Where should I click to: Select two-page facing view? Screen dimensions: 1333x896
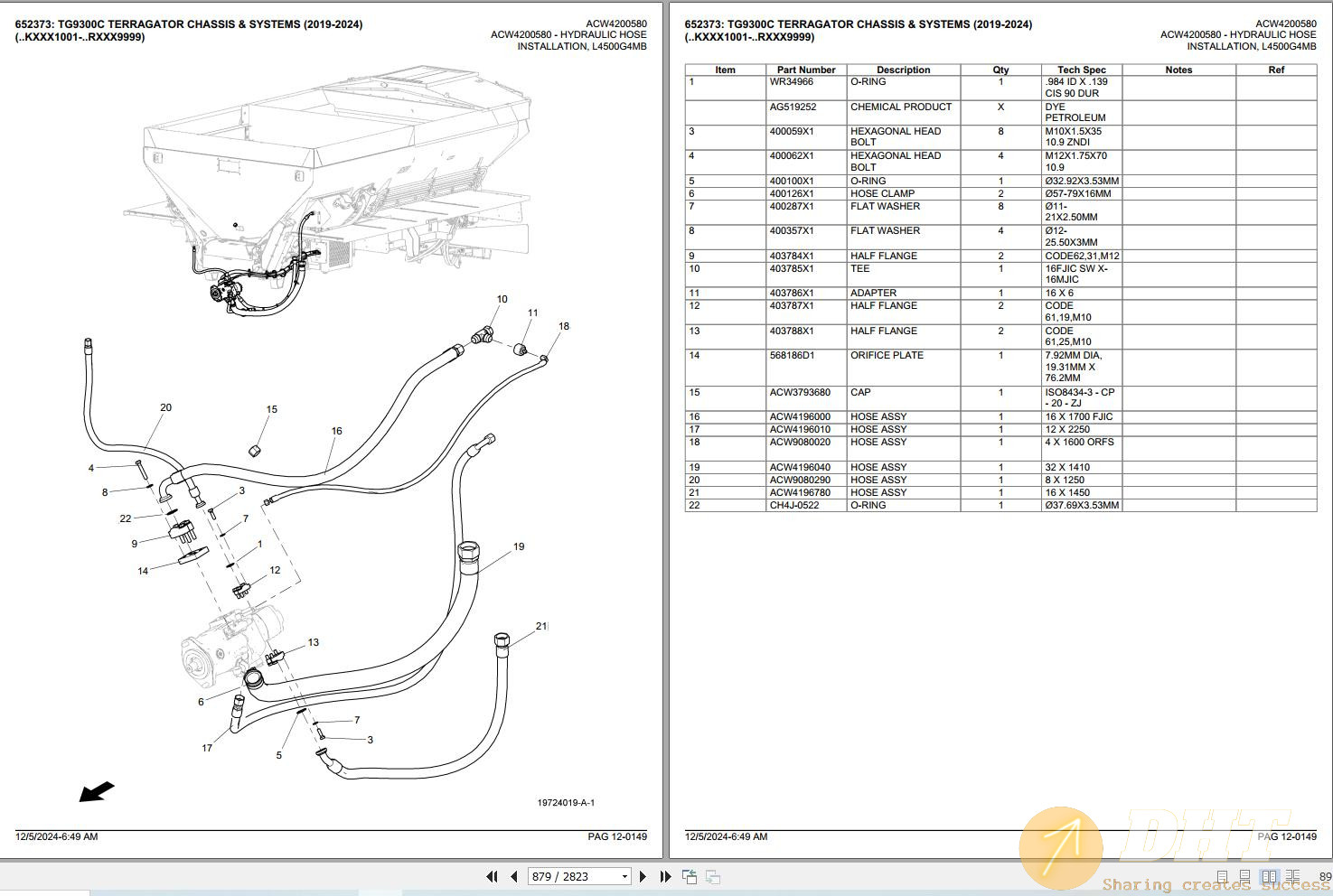pos(1269,877)
